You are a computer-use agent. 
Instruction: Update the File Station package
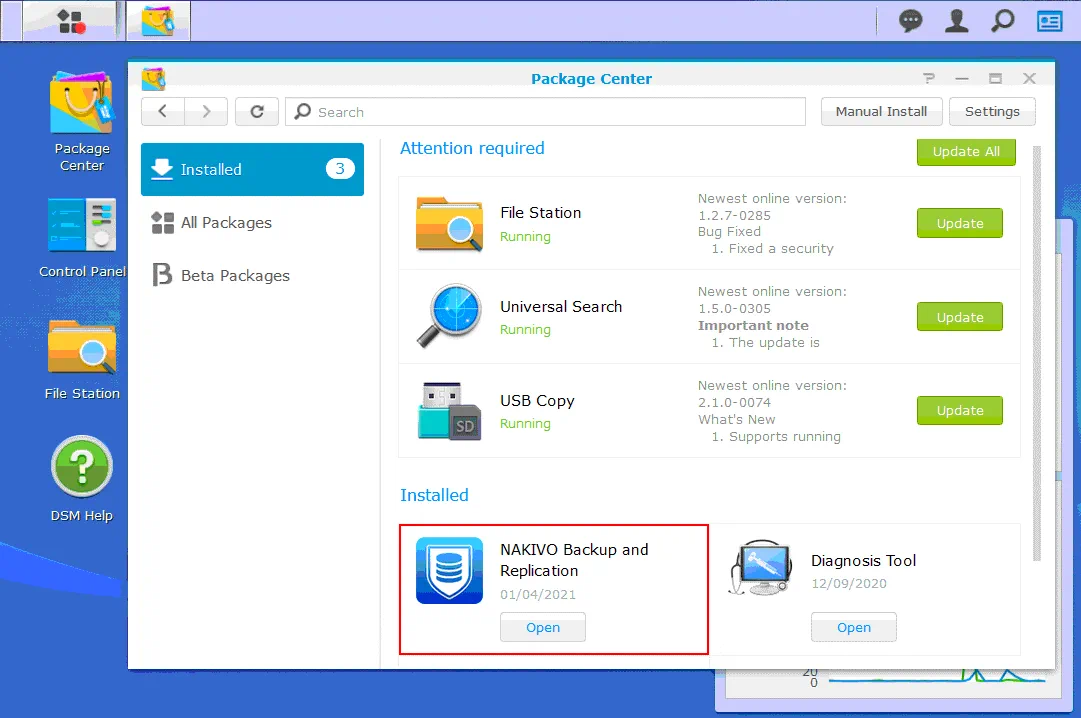959,224
